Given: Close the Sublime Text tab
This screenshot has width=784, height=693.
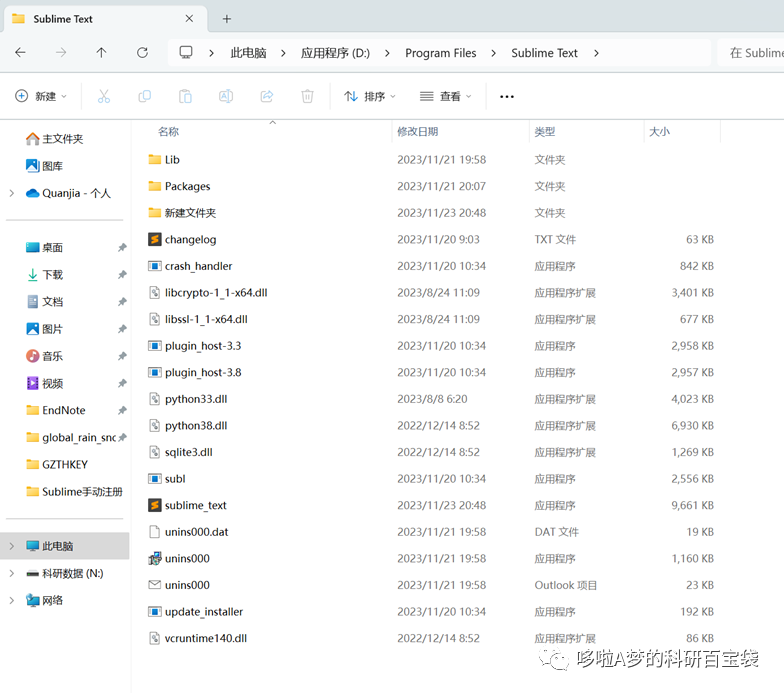Looking at the screenshot, I should click(x=189, y=18).
